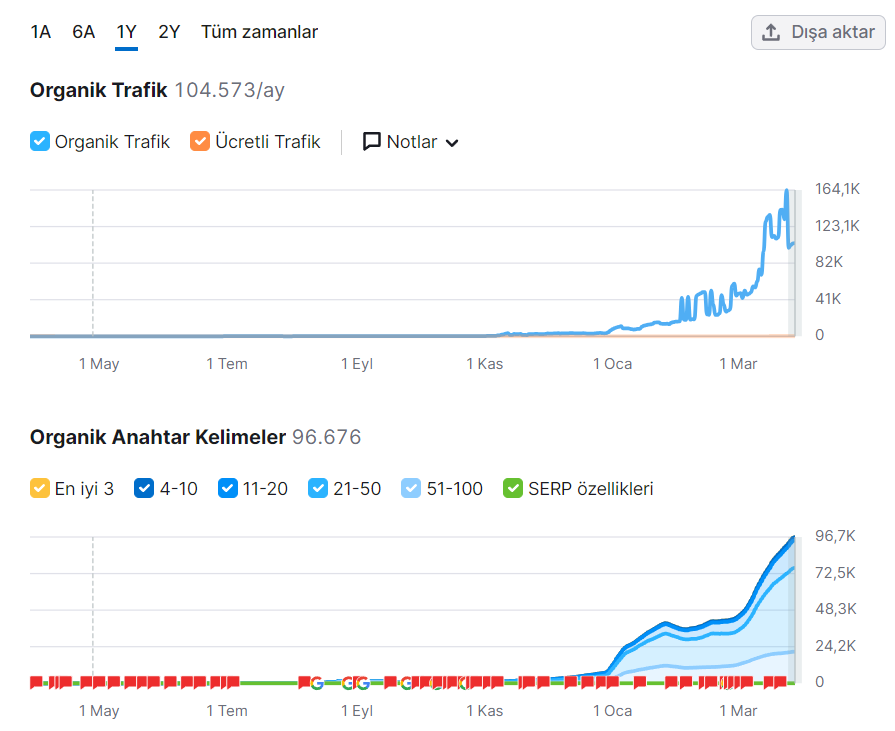Click the peak of the organic traffic line
This screenshot has height=731, width=895.
click(x=787, y=191)
